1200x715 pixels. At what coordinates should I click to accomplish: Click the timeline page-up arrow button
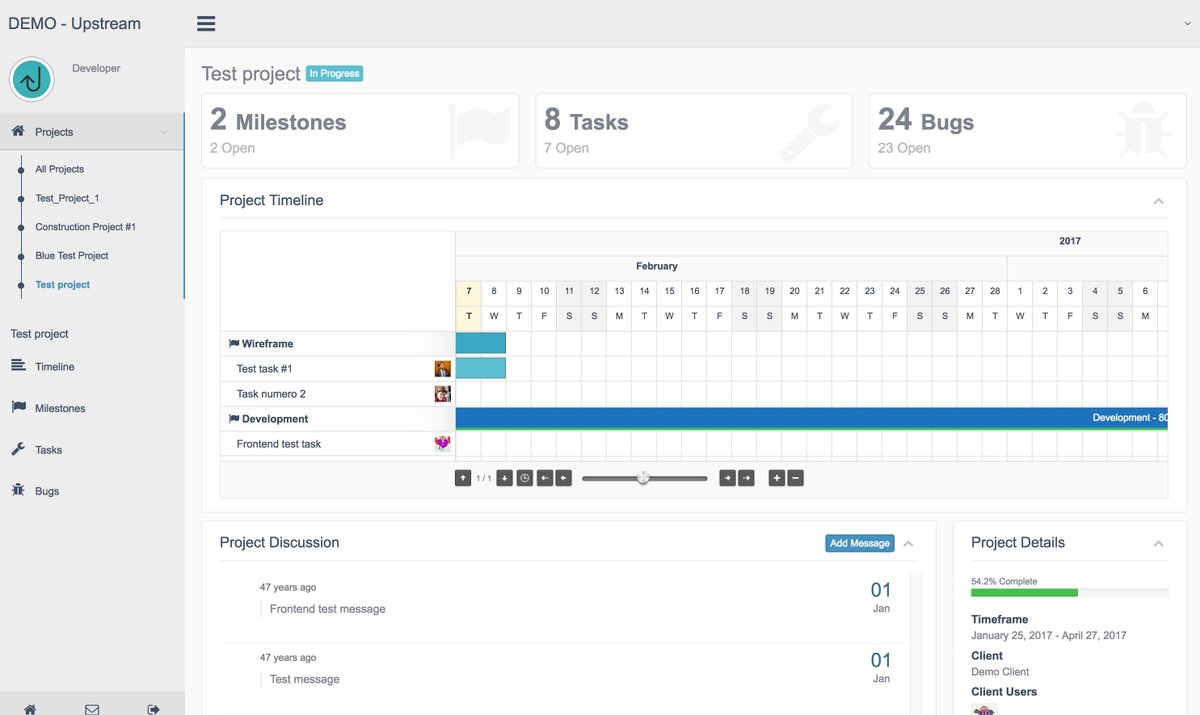[463, 478]
